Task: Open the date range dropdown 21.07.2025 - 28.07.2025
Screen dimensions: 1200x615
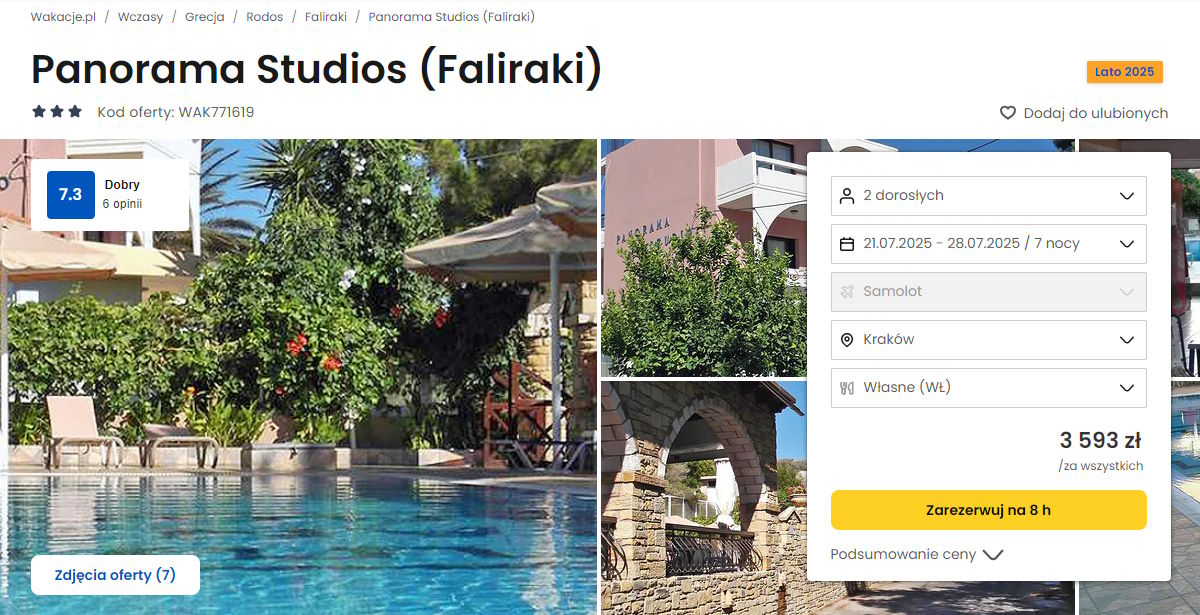Action: [x=989, y=244]
